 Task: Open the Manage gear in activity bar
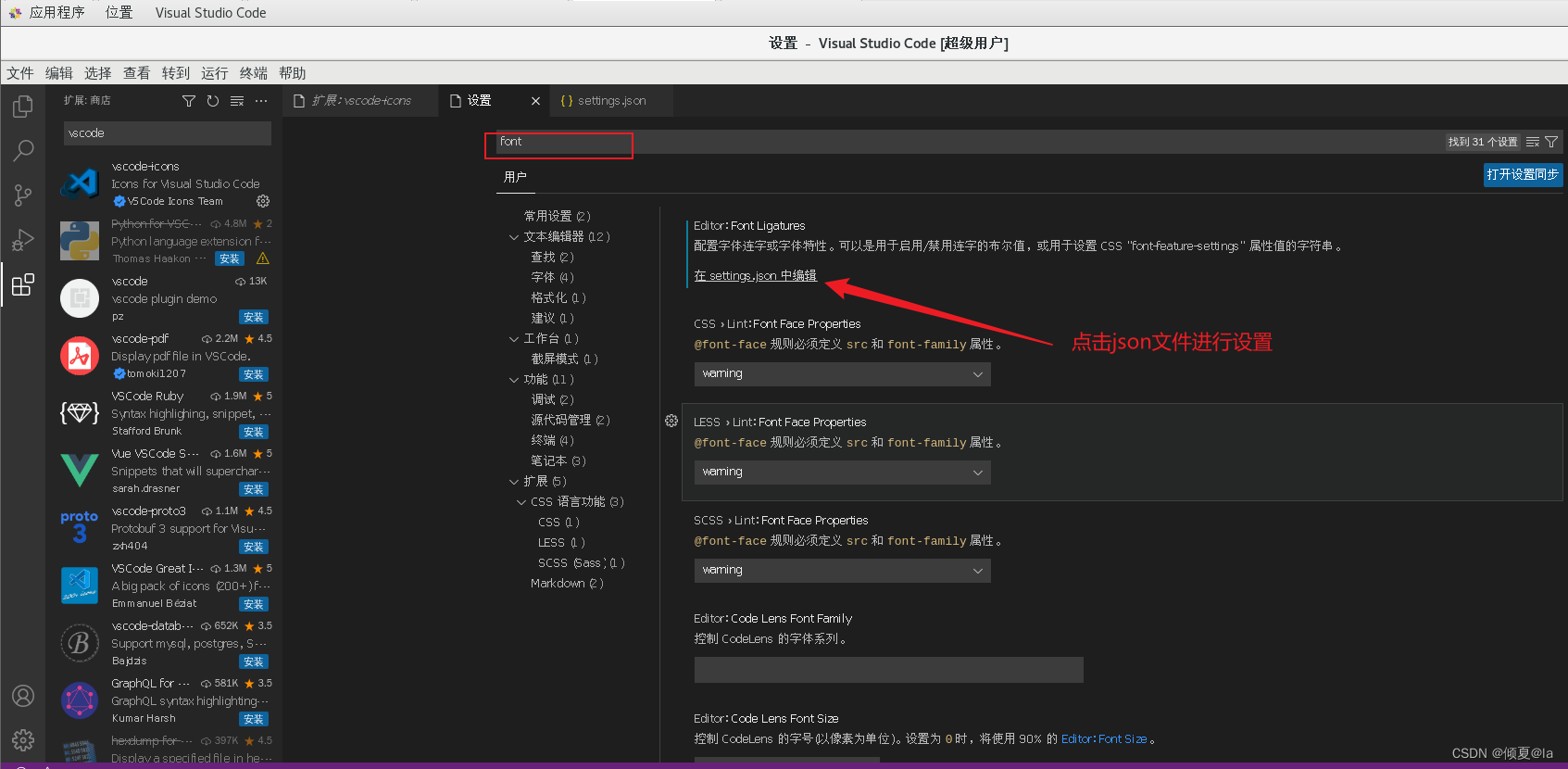[x=23, y=740]
